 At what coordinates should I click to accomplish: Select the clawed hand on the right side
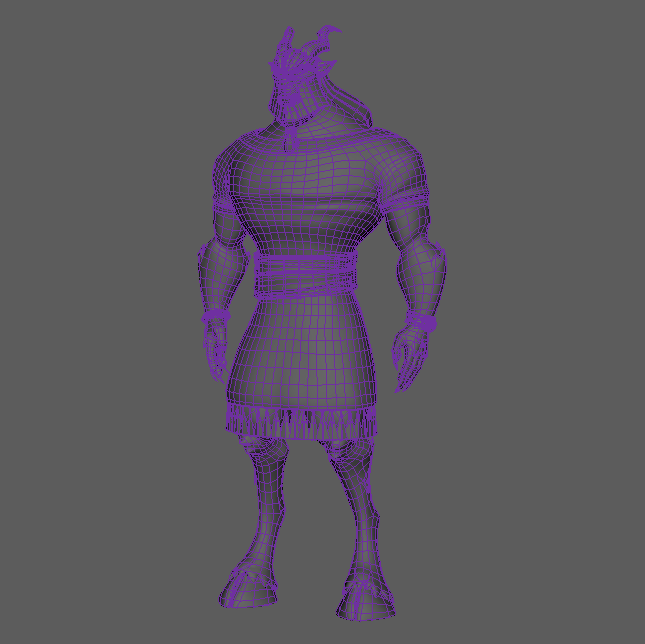409,358
